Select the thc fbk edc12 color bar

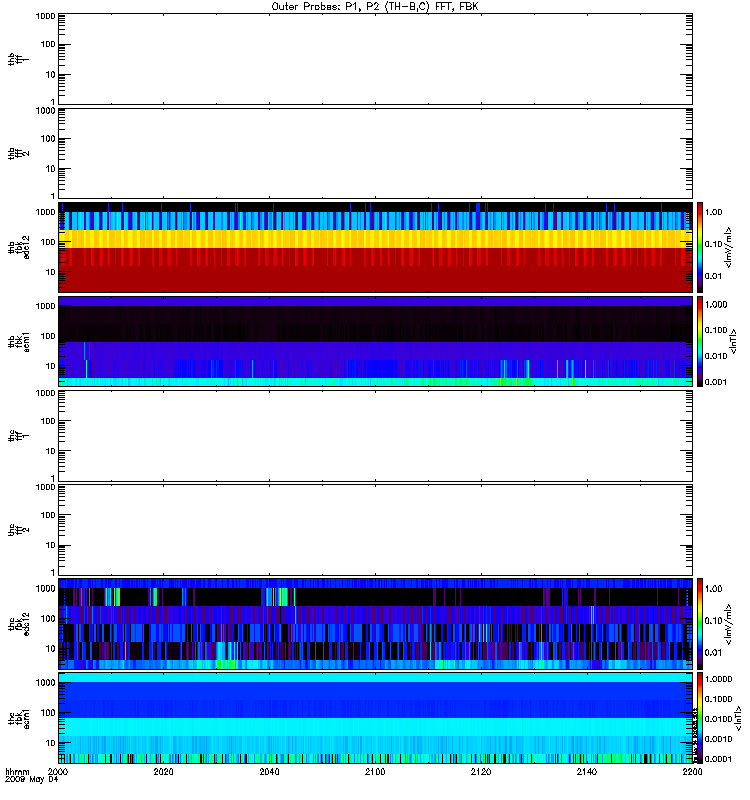700,623
